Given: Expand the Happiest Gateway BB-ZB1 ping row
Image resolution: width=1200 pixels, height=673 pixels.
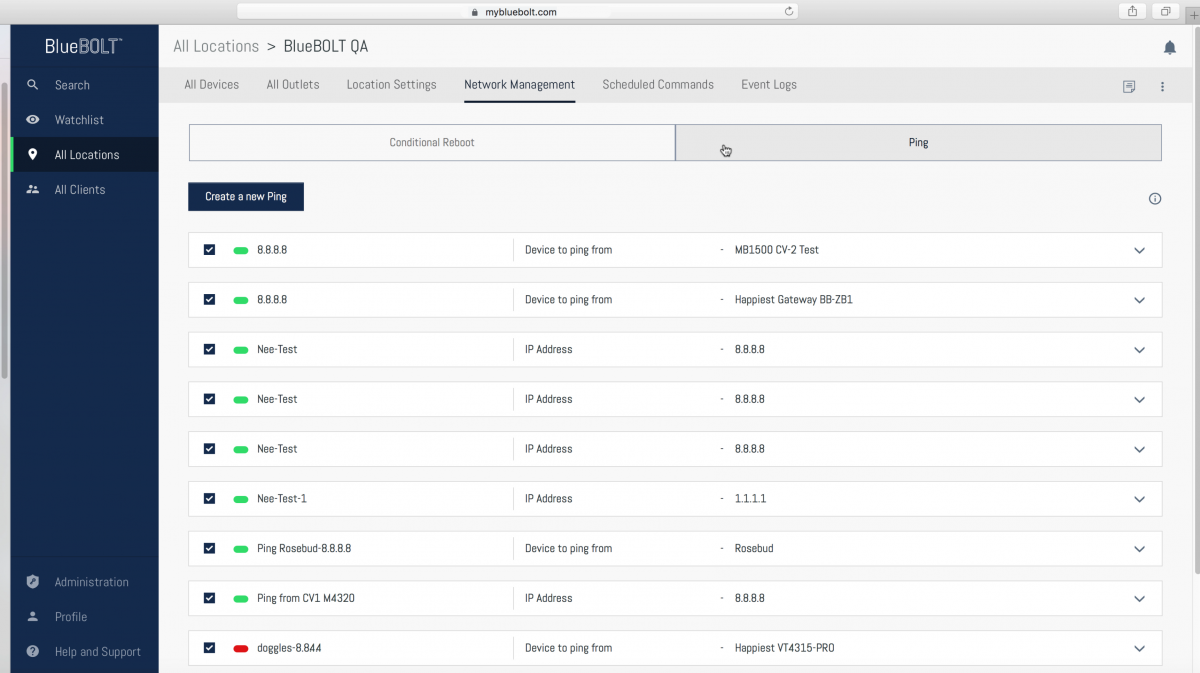Looking at the screenshot, I should click(x=1139, y=299).
